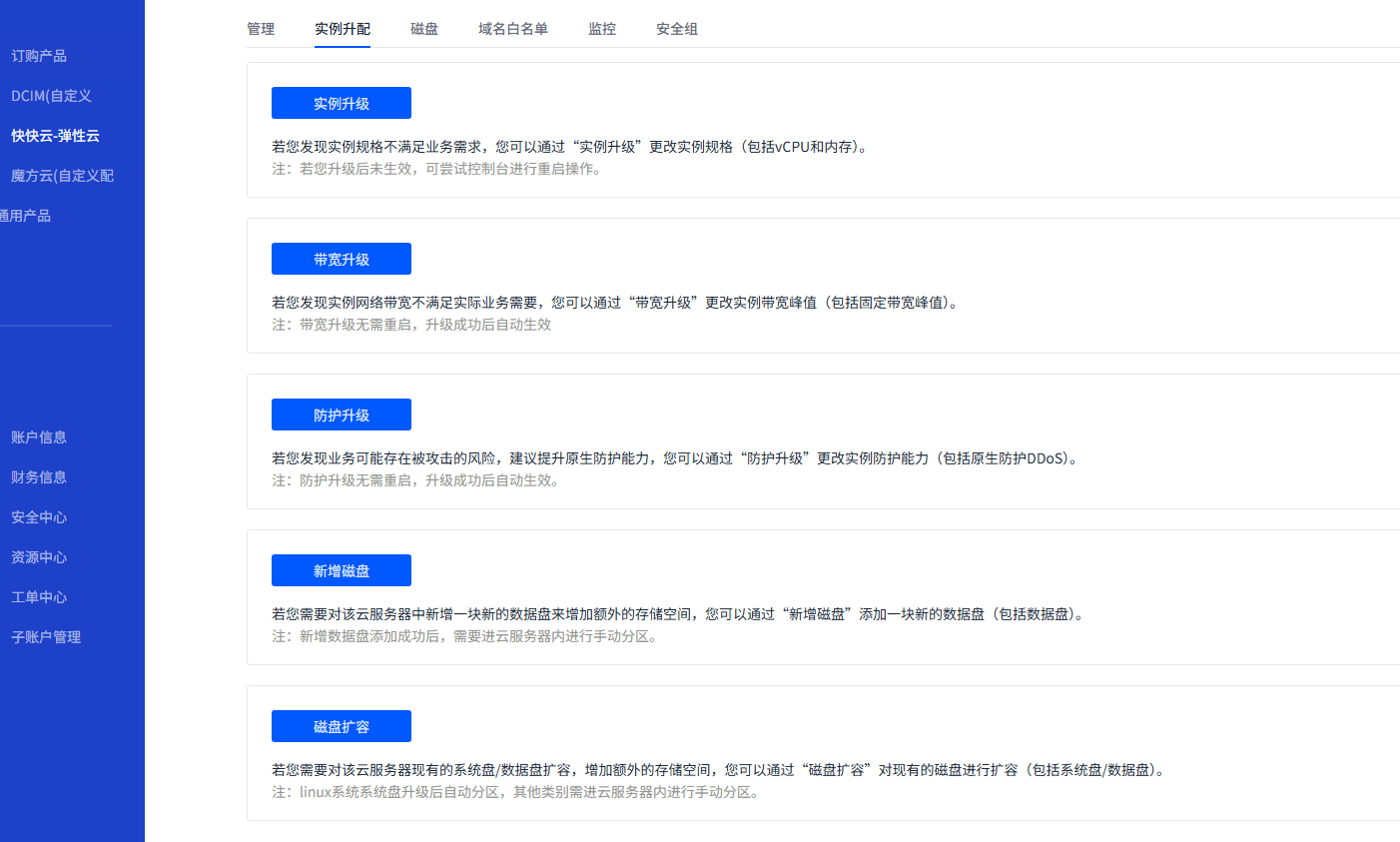Go to the 域名白名单 tab
Screen dimensions: 1400x842
[513, 29]
